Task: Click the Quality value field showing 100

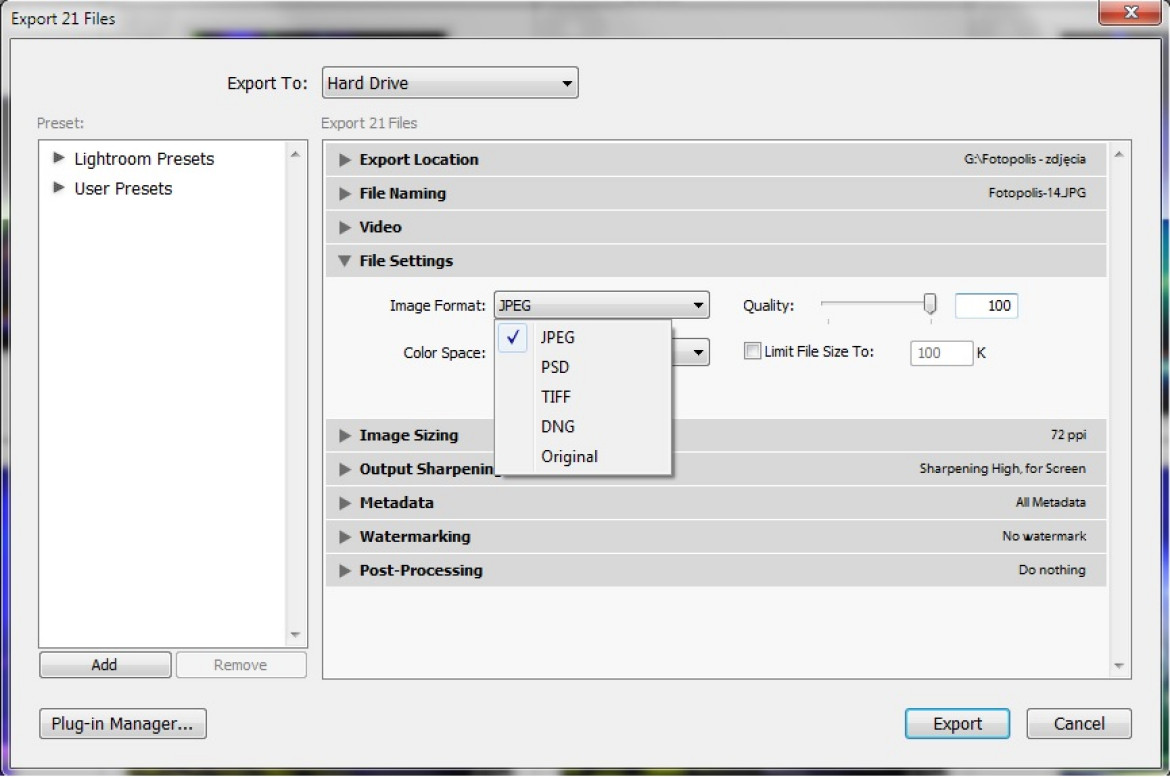Action: [x=986, y=305]
